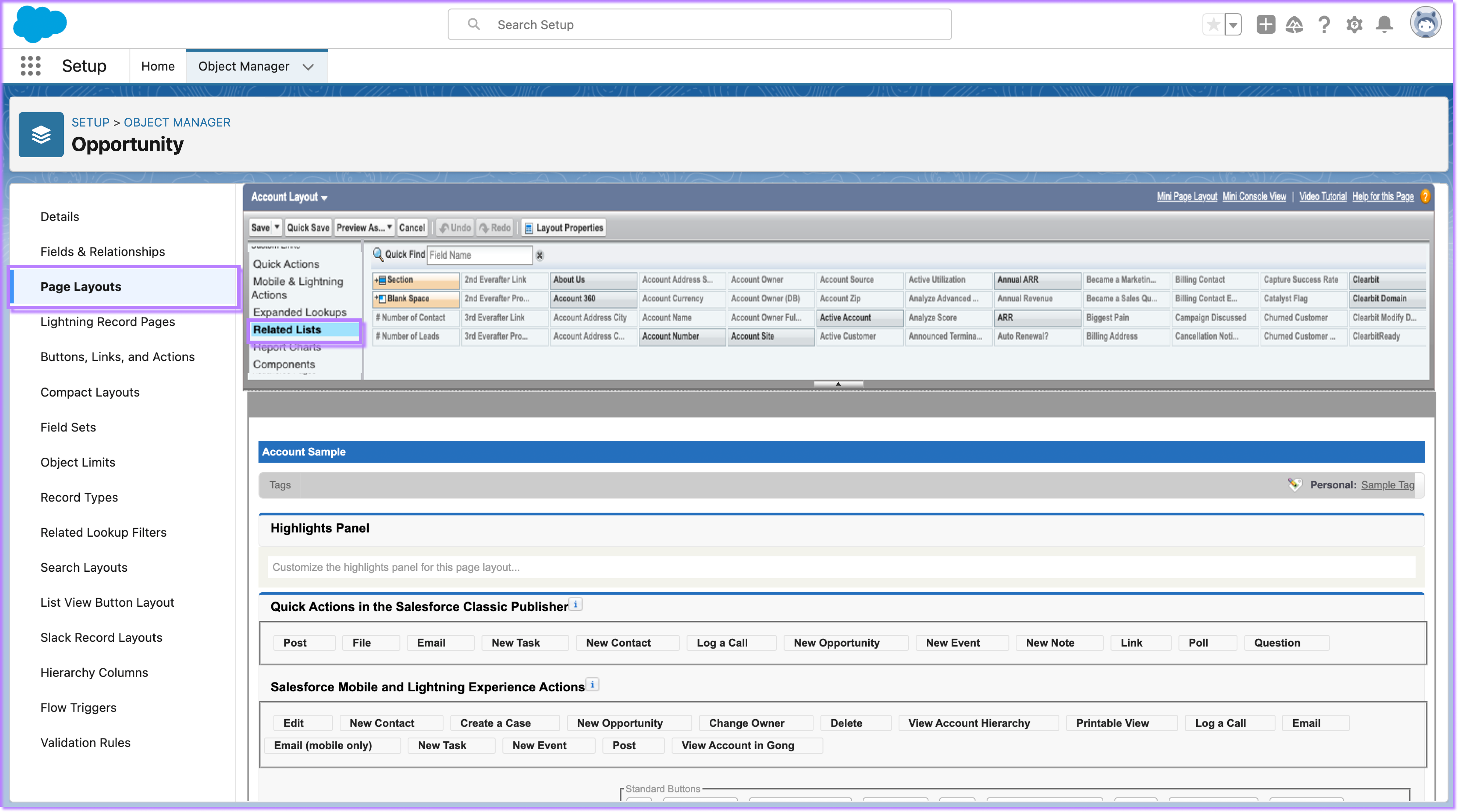This screenshot has width=1458, height=812.
Task: Click the SETUP breadcrumb link
Action: point(90,122)
